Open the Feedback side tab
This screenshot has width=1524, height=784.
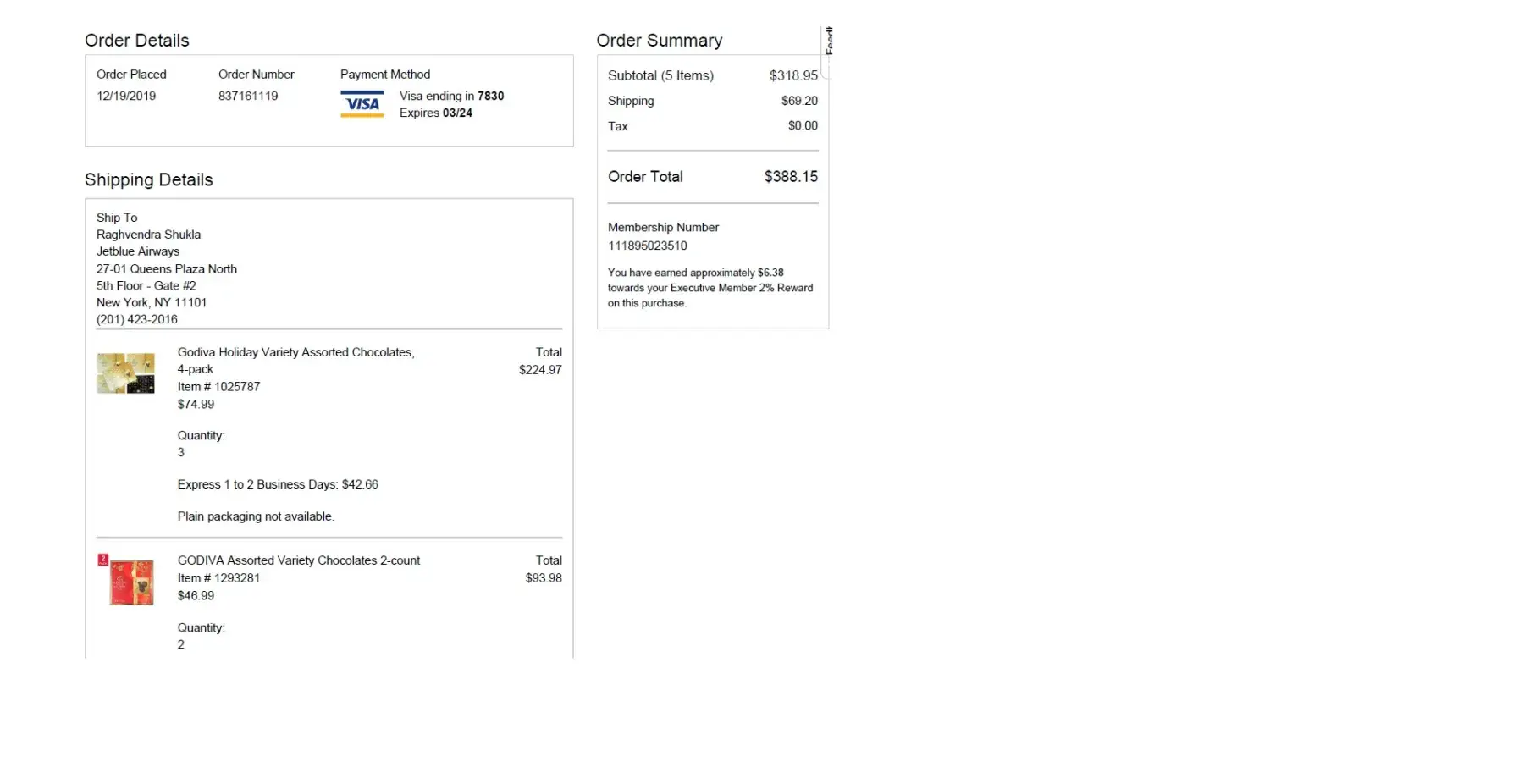[828, 42]
